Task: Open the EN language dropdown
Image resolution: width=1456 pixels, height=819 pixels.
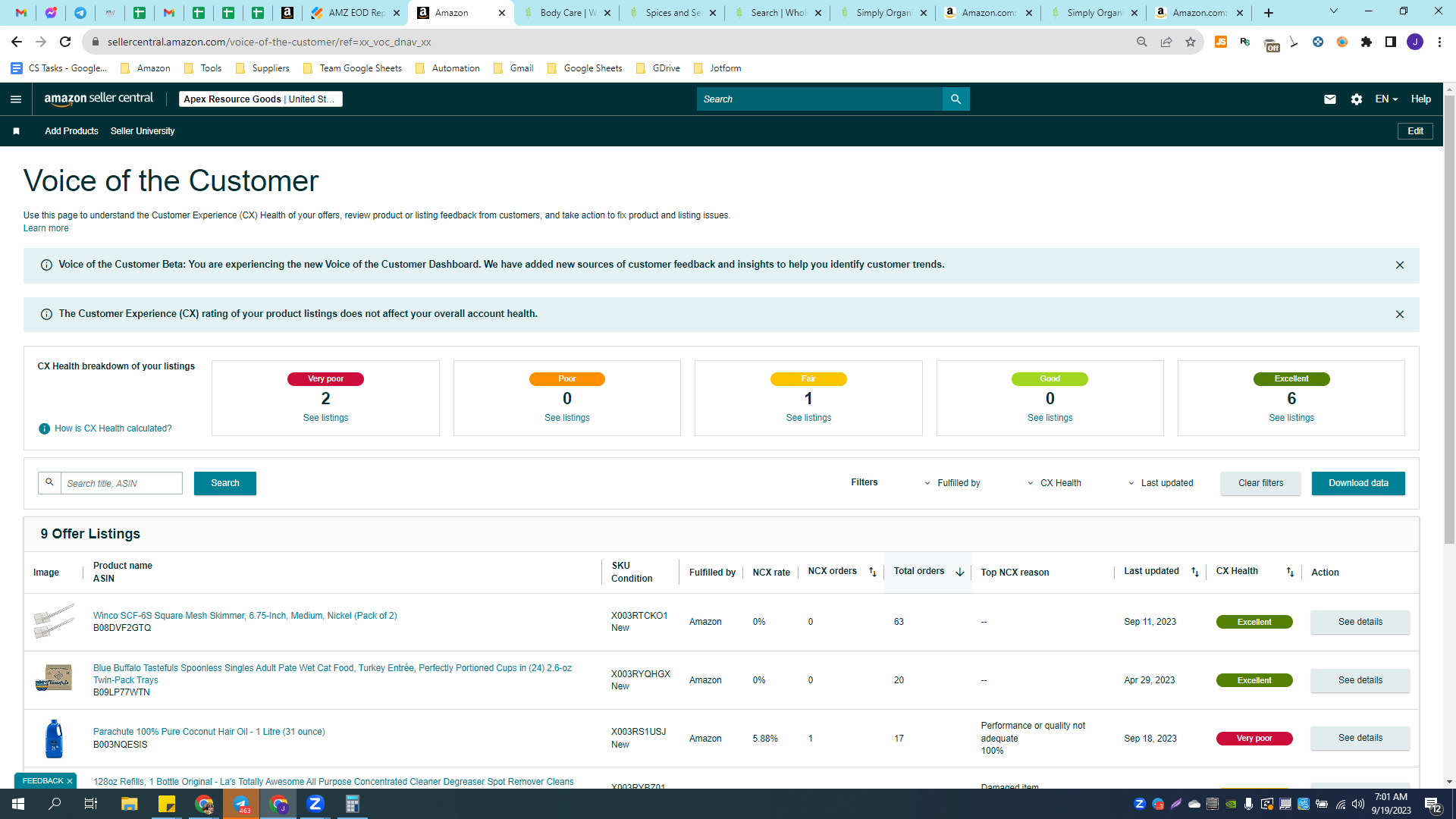Action: 1386,99
